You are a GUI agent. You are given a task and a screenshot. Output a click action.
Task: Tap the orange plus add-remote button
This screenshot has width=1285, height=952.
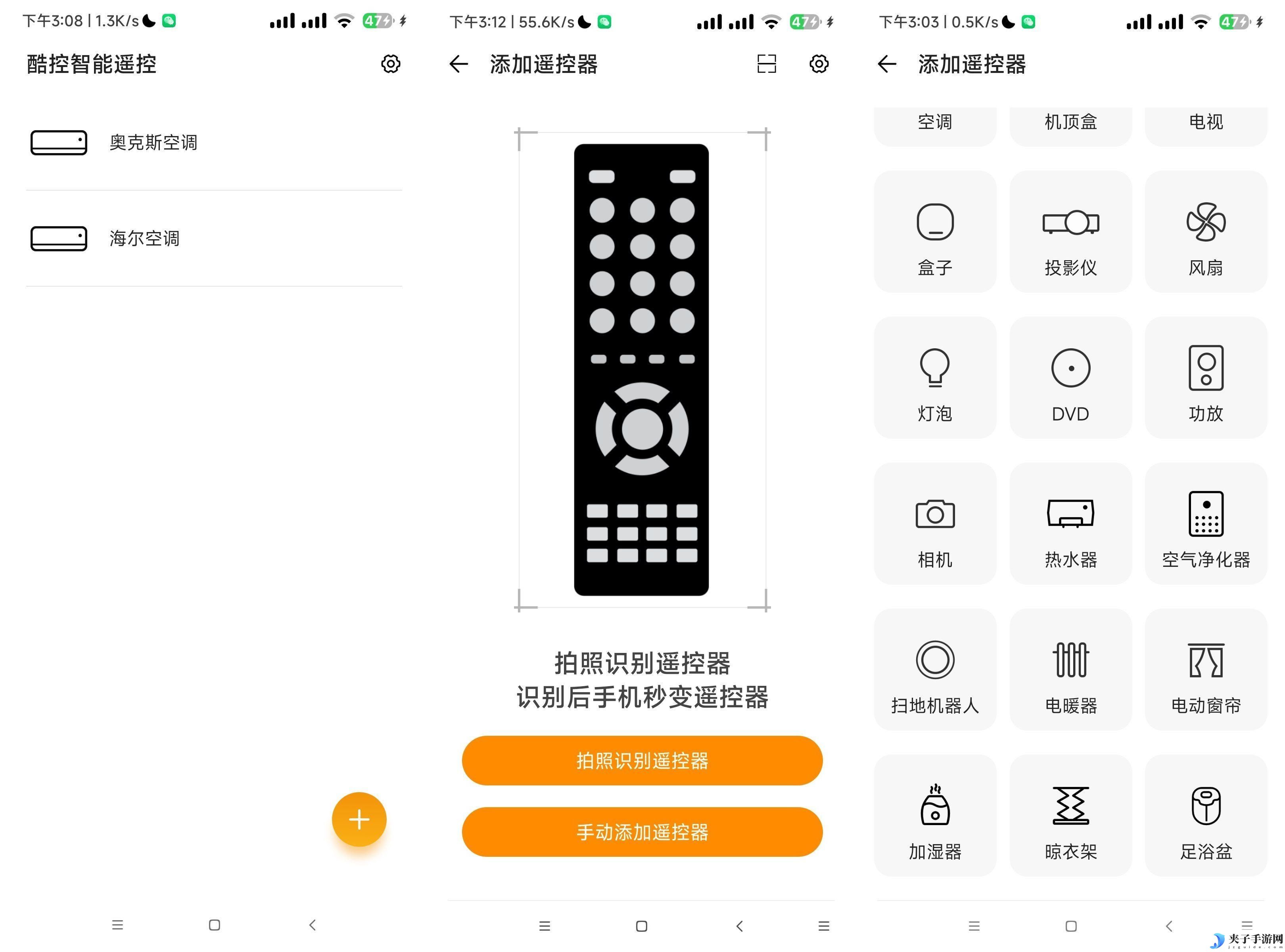pyautogui.click(x=359, y=819)
